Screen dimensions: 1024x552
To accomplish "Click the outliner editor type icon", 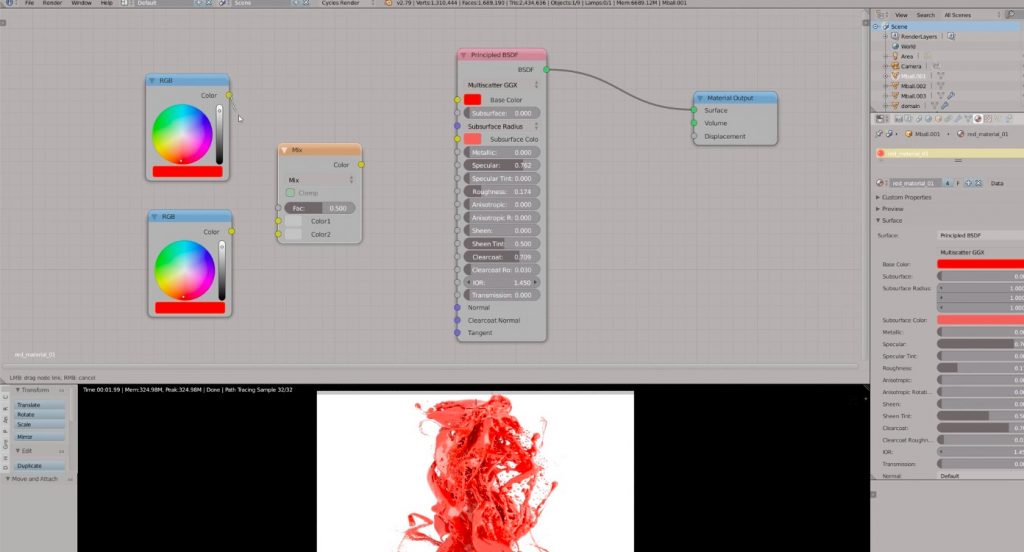I will tap(882, 14).
